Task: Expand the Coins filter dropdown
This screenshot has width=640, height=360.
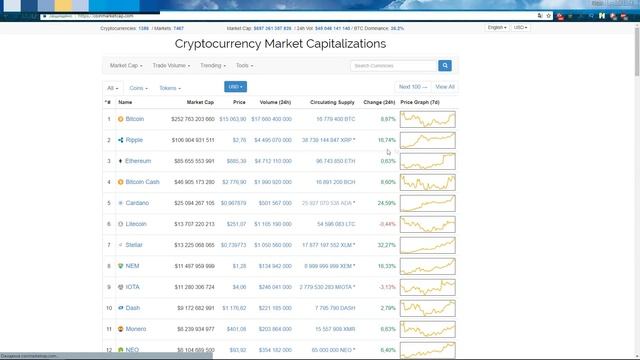Action: click(138, 88)
